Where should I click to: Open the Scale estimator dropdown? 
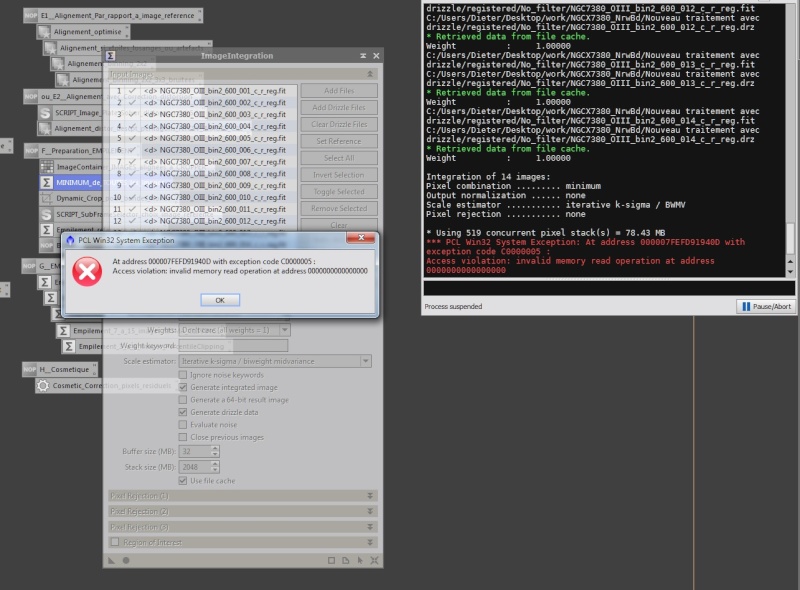click(366, 361)
